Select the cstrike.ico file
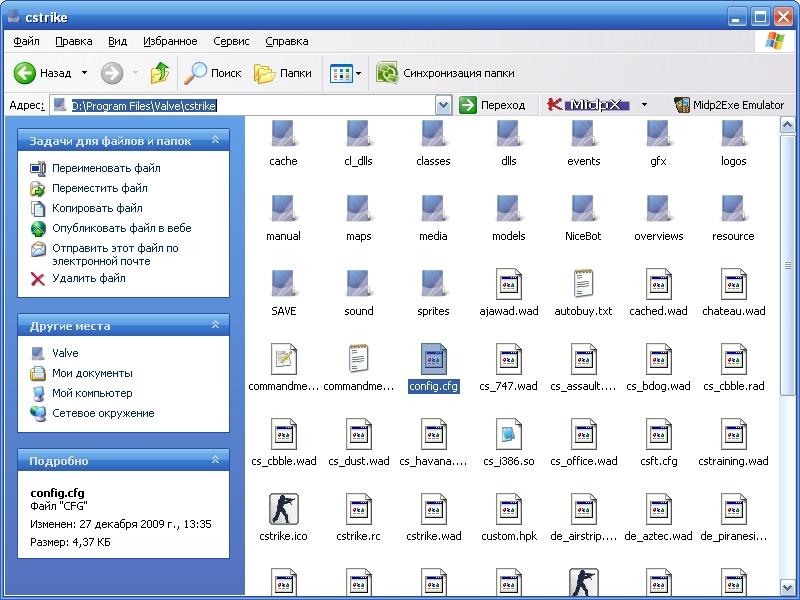 [283, 518]
